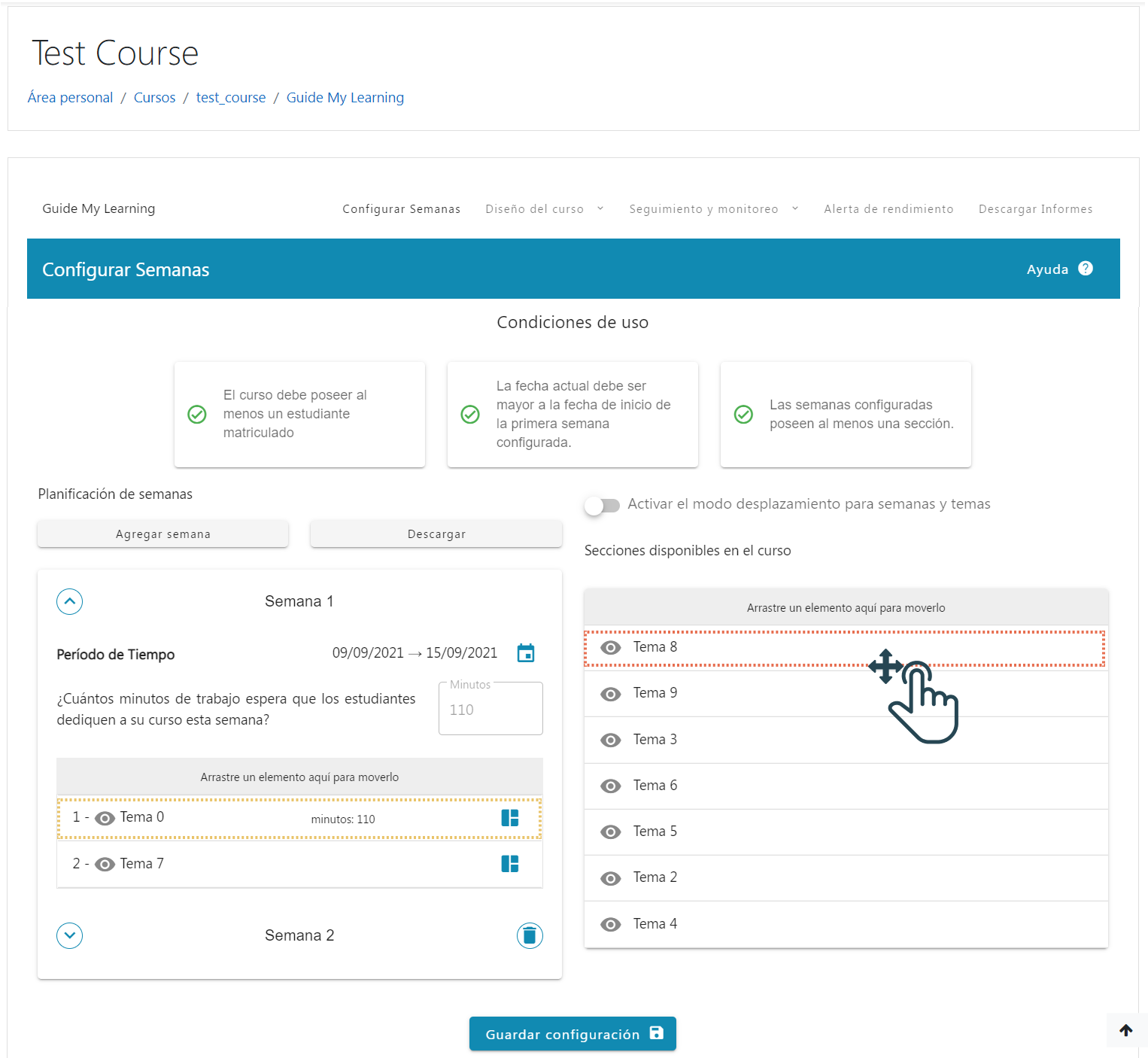Select the Tema 5 row label
This screenshot has width=1148, height=1058.
[655, 832]
